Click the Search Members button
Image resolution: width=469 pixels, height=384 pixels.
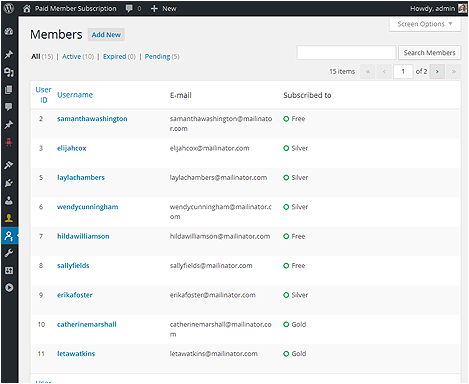click(429, 53)
